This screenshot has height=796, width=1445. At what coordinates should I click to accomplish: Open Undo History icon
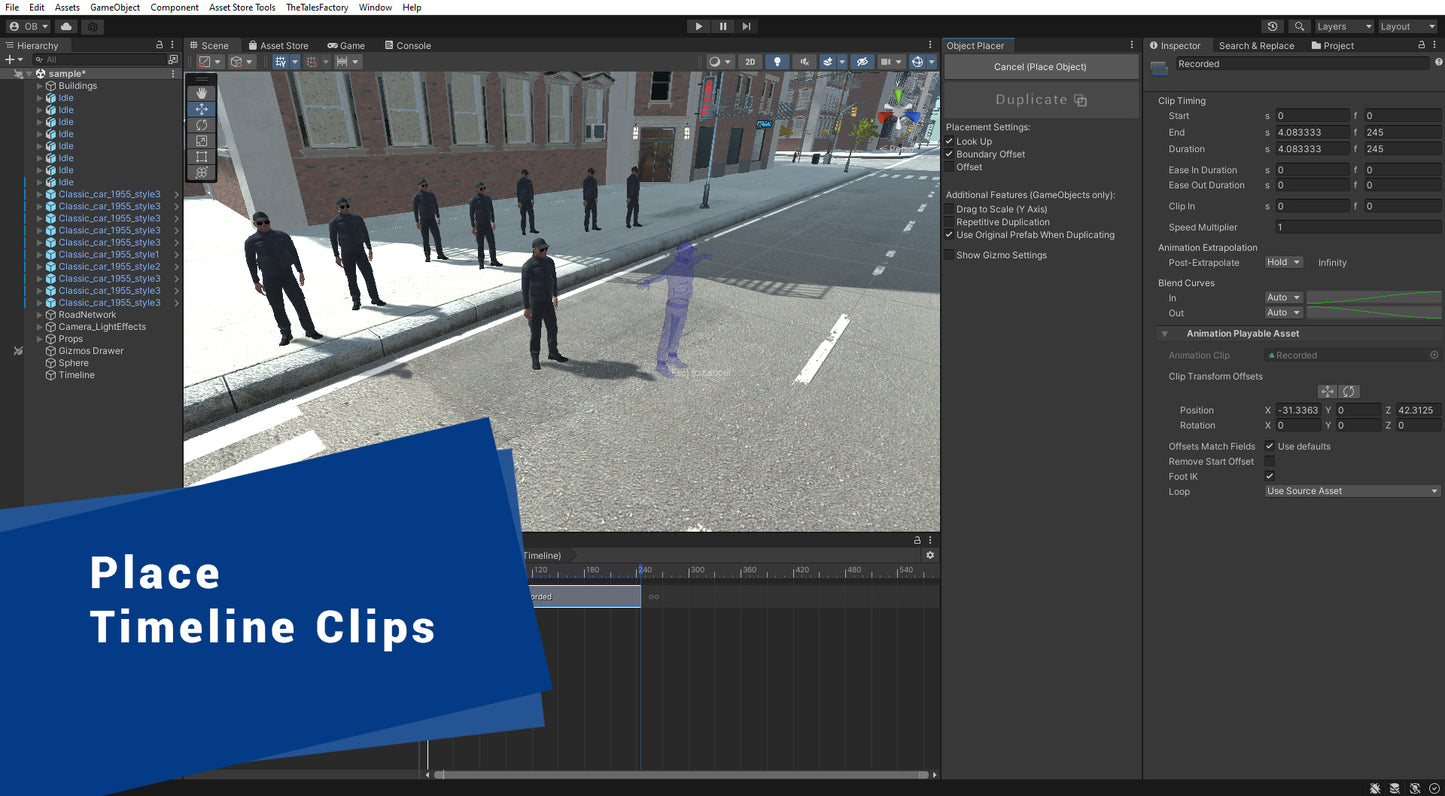(1272, 26)
